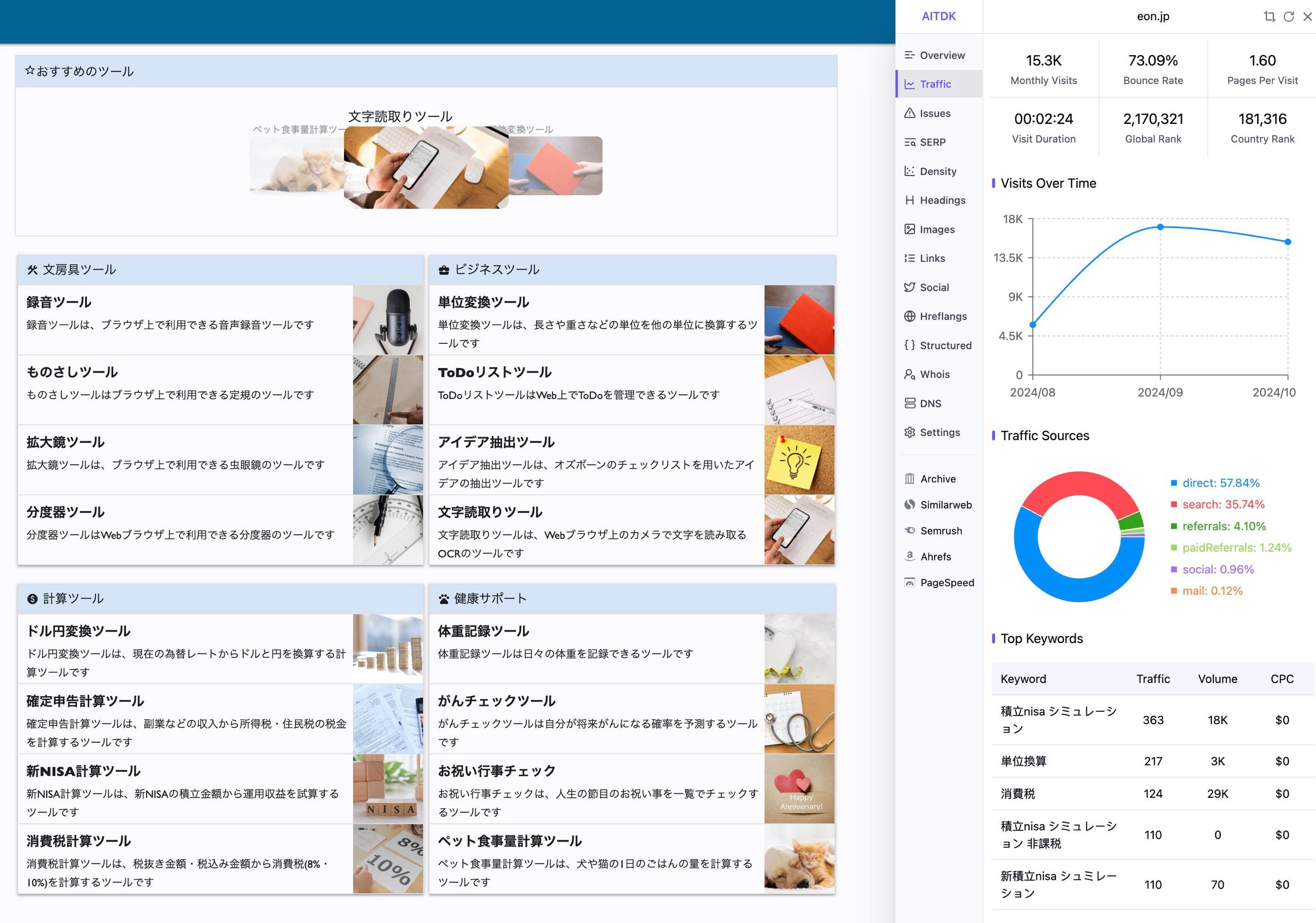Click the crop icon in the panel header
The width and height of the screenshot is (1316, 923).
click(1269, 16)
